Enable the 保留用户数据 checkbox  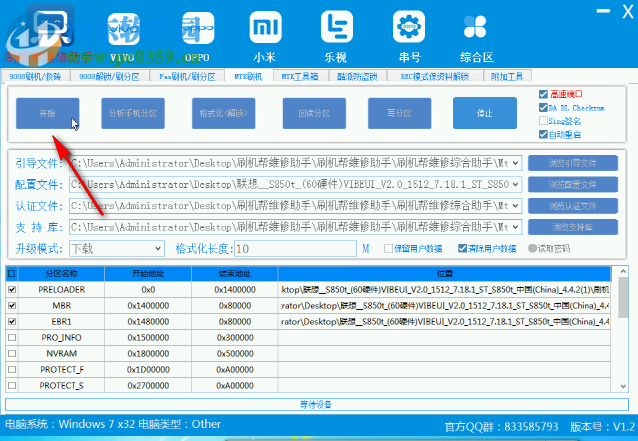pos(389,248)
